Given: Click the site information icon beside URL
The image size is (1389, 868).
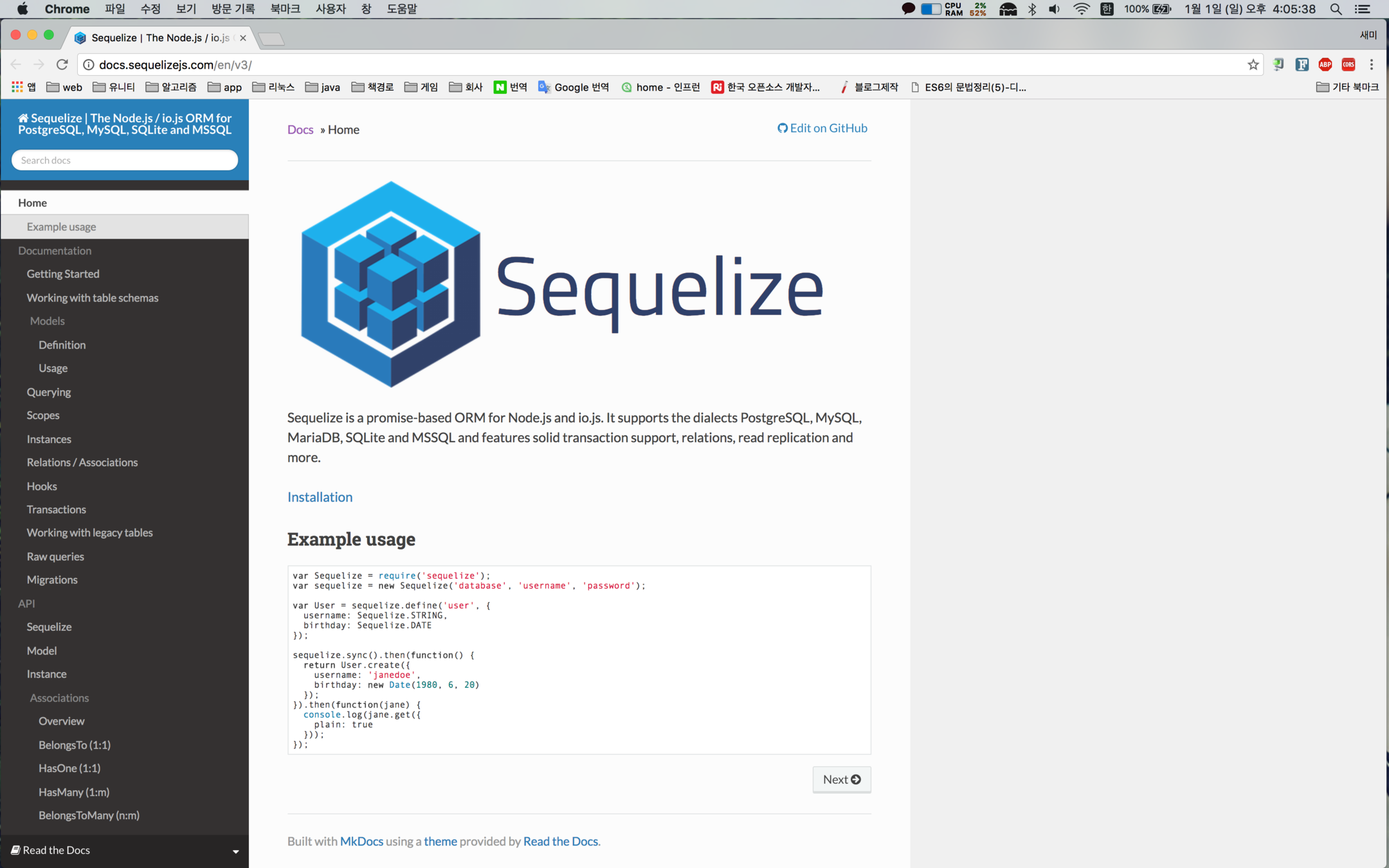Looking at the screenshot, I should (89, 64).
